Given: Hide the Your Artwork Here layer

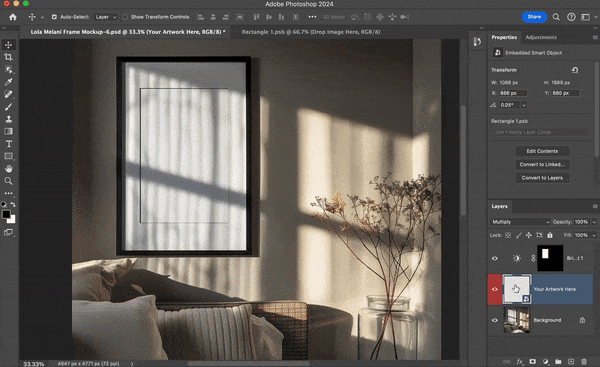Looking at the screenshot, I should (x=495, y=289).
